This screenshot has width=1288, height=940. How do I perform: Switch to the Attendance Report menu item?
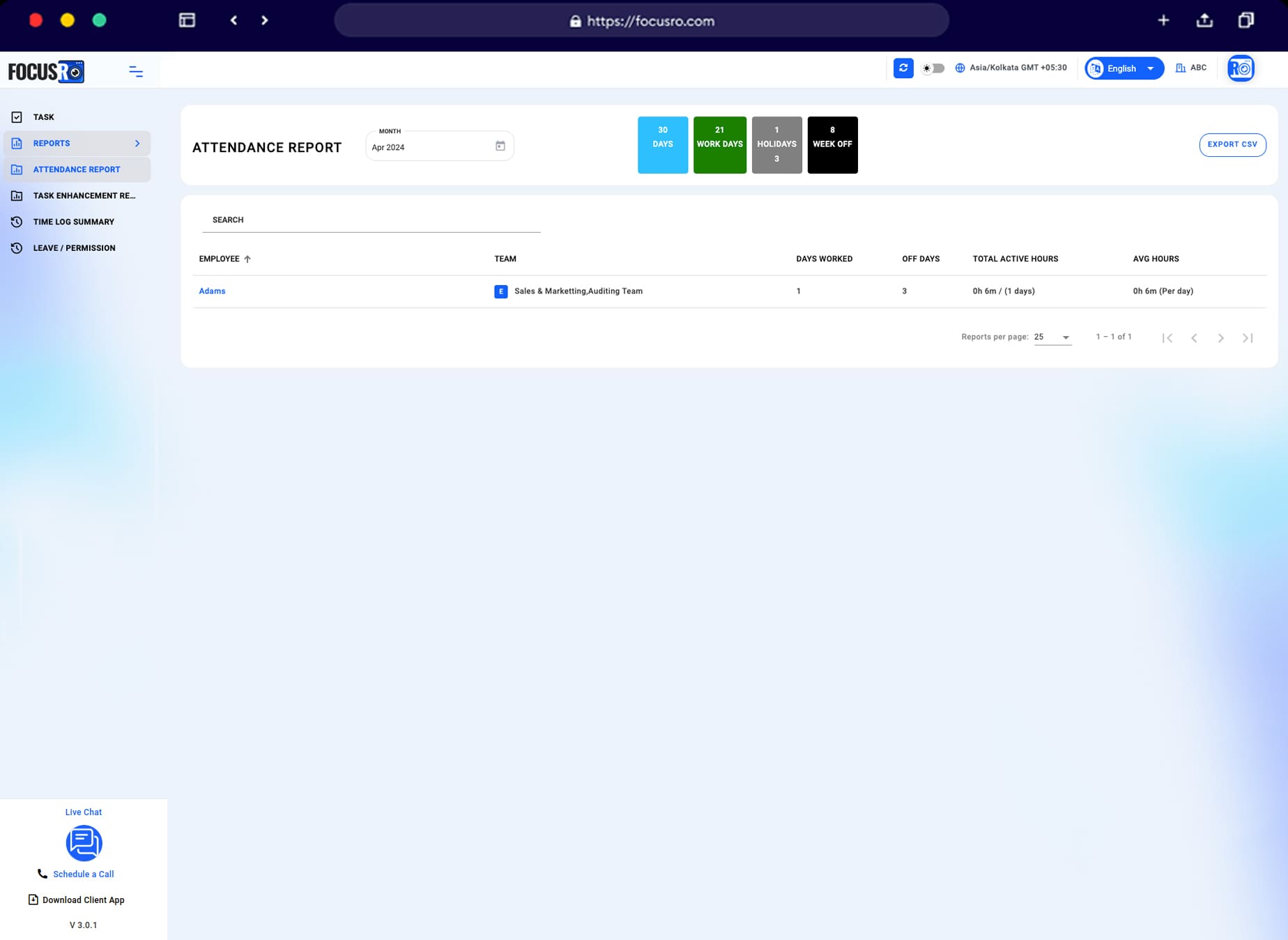tap(77, 169)
